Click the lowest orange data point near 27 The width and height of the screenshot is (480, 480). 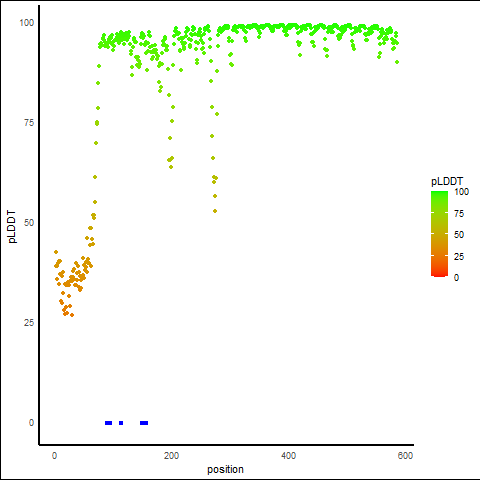click(x=72, y=315)
